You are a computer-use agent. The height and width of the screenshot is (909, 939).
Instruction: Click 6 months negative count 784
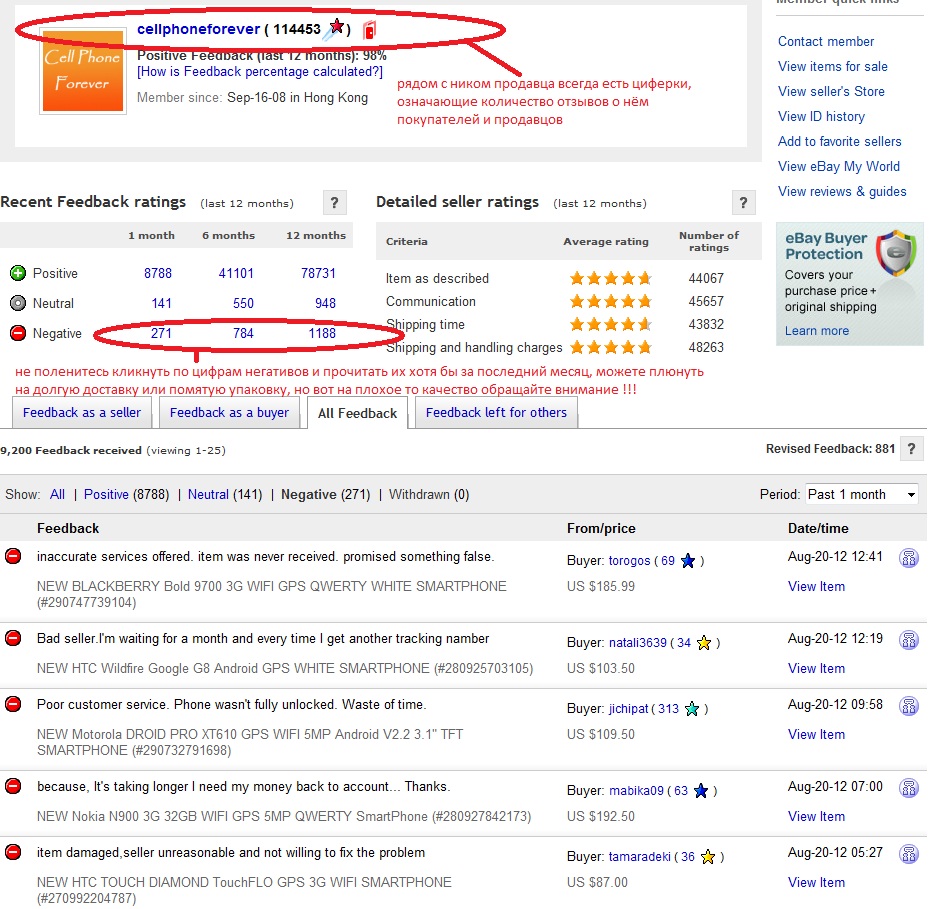point(244,334)
